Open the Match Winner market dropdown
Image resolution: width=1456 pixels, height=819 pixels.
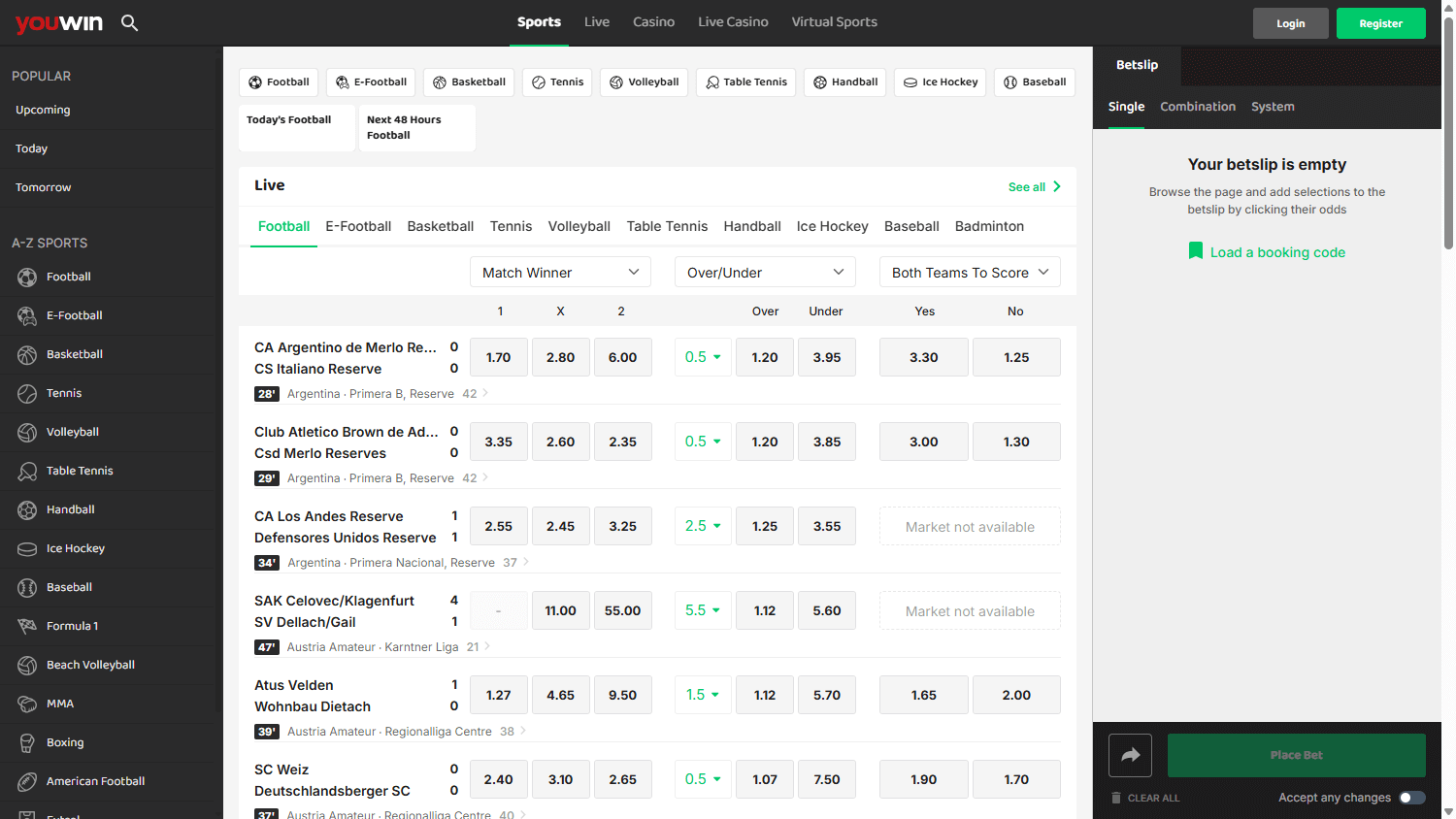point(560,272)
